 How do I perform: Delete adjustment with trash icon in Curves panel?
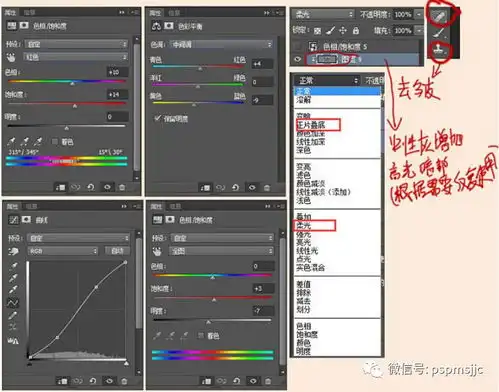[124, 381]
